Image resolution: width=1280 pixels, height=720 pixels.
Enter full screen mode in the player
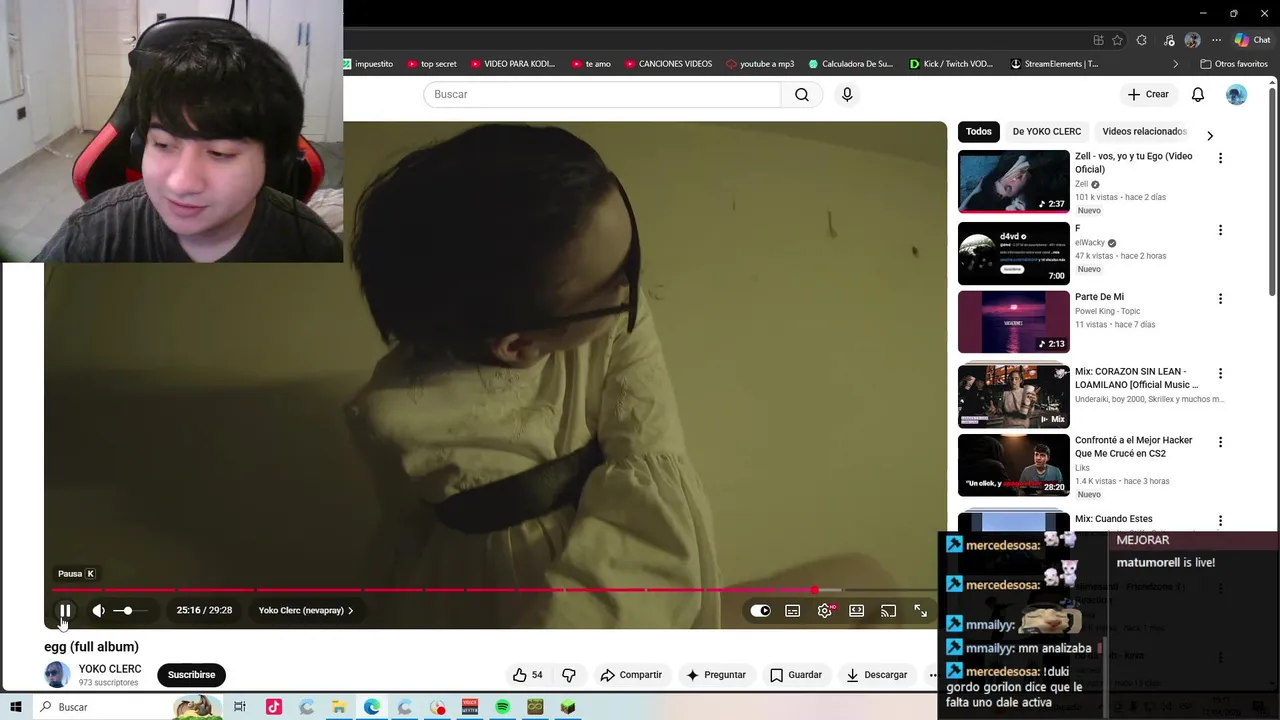click(x=920, y=610)
